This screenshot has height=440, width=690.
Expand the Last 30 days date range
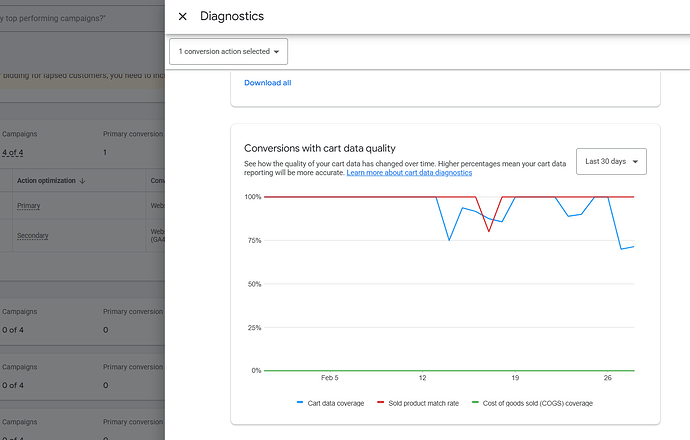(611, 161)
